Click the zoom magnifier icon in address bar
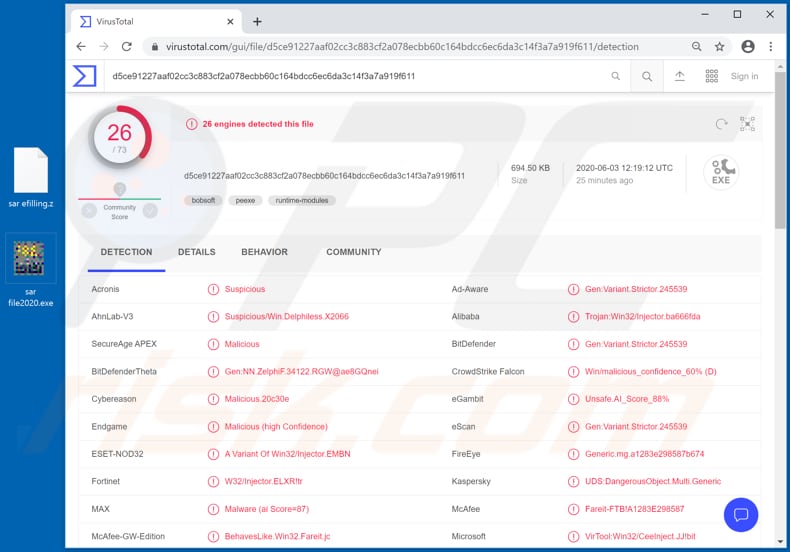Screen dimensions: 790x552 [696, 46]
